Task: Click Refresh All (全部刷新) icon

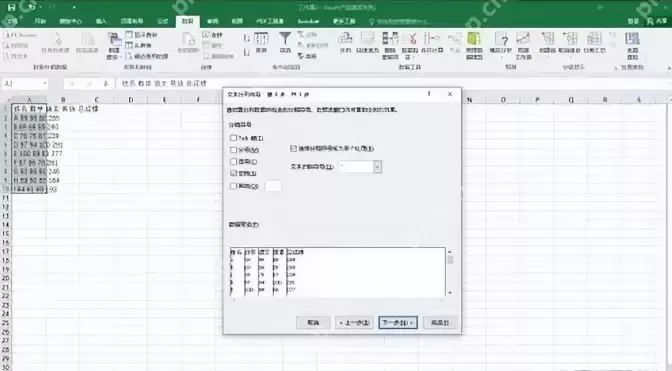Action: tap(189, 43)
